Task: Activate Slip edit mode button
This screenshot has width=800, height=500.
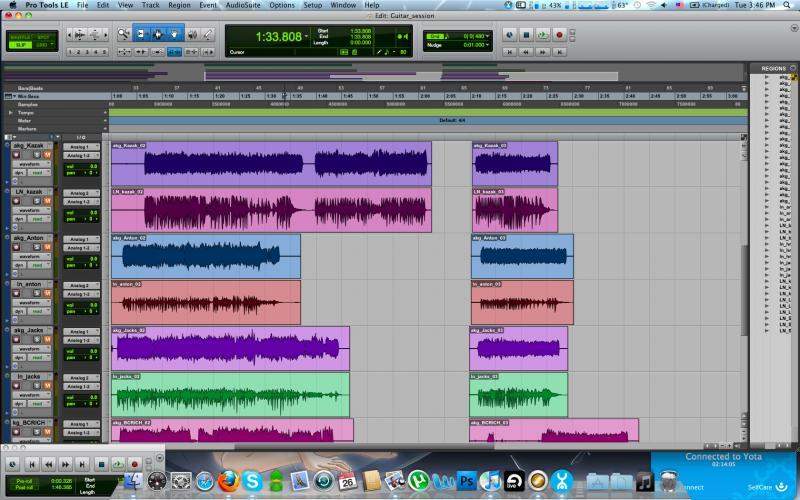Action: (x=19, y=45)
